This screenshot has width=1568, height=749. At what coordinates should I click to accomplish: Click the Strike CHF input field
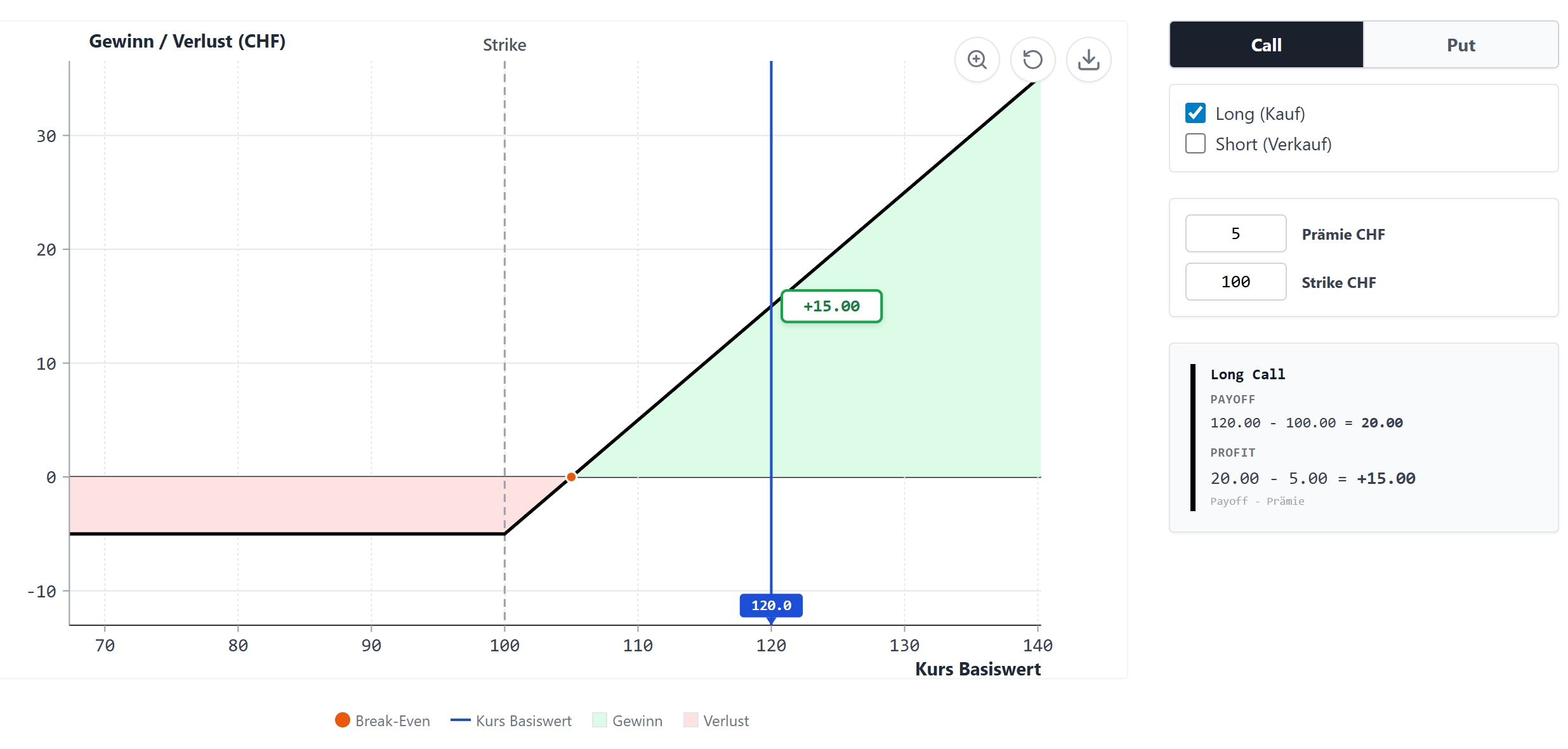(1235, 282)
